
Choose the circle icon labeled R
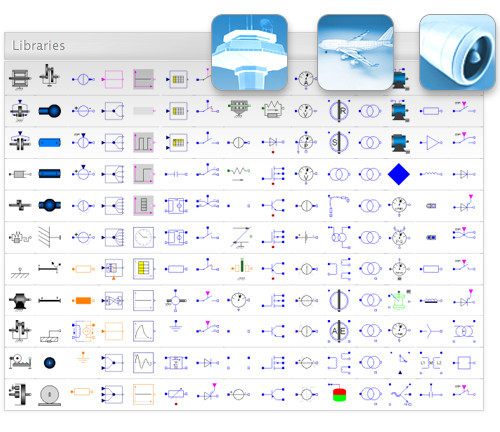click(339, 111)
